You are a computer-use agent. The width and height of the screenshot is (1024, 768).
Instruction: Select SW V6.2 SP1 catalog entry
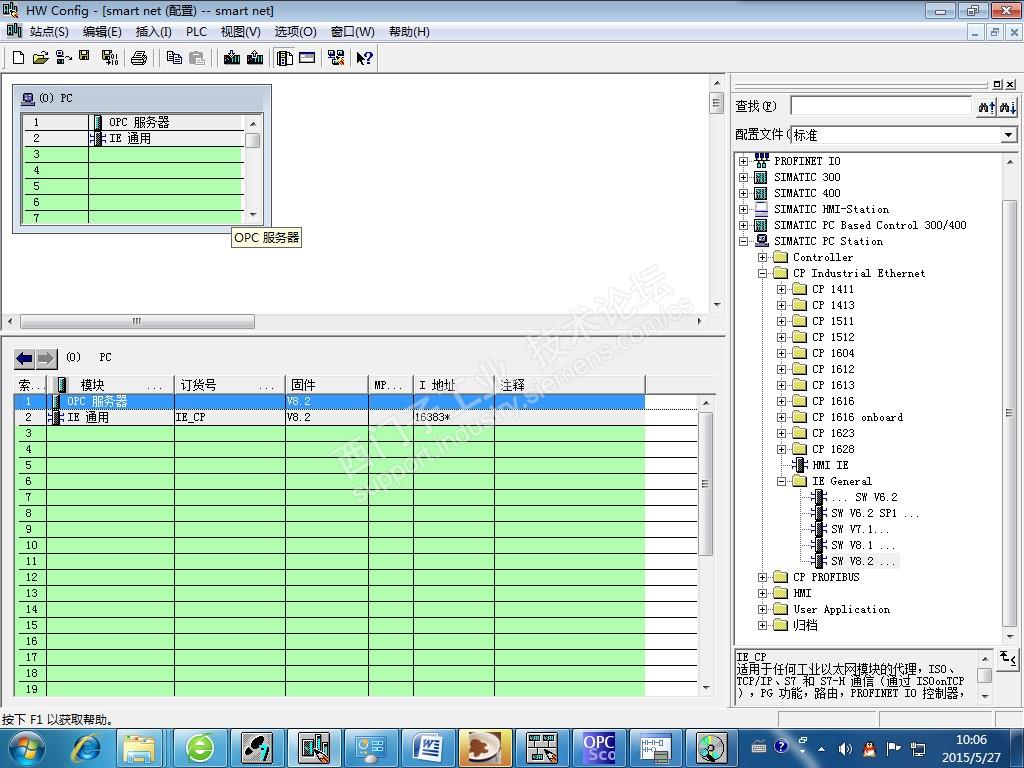(875, 513)
